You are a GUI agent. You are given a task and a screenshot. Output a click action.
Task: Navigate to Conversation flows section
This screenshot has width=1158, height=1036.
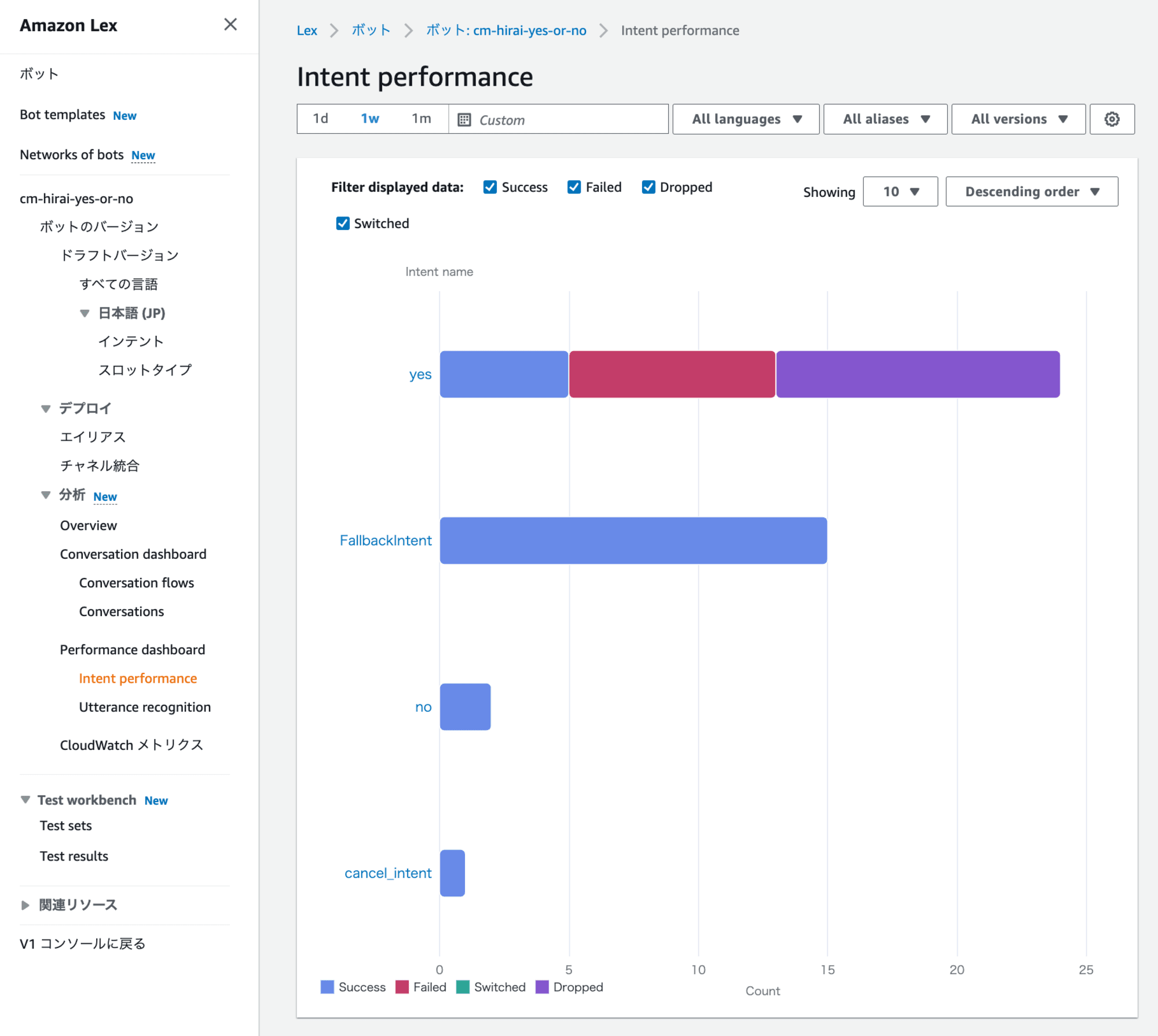(138, 582)
